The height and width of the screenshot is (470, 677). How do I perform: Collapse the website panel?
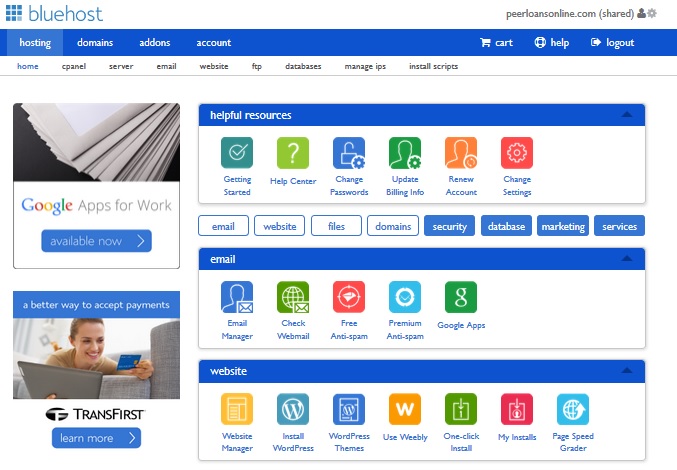tap(626, 370)
